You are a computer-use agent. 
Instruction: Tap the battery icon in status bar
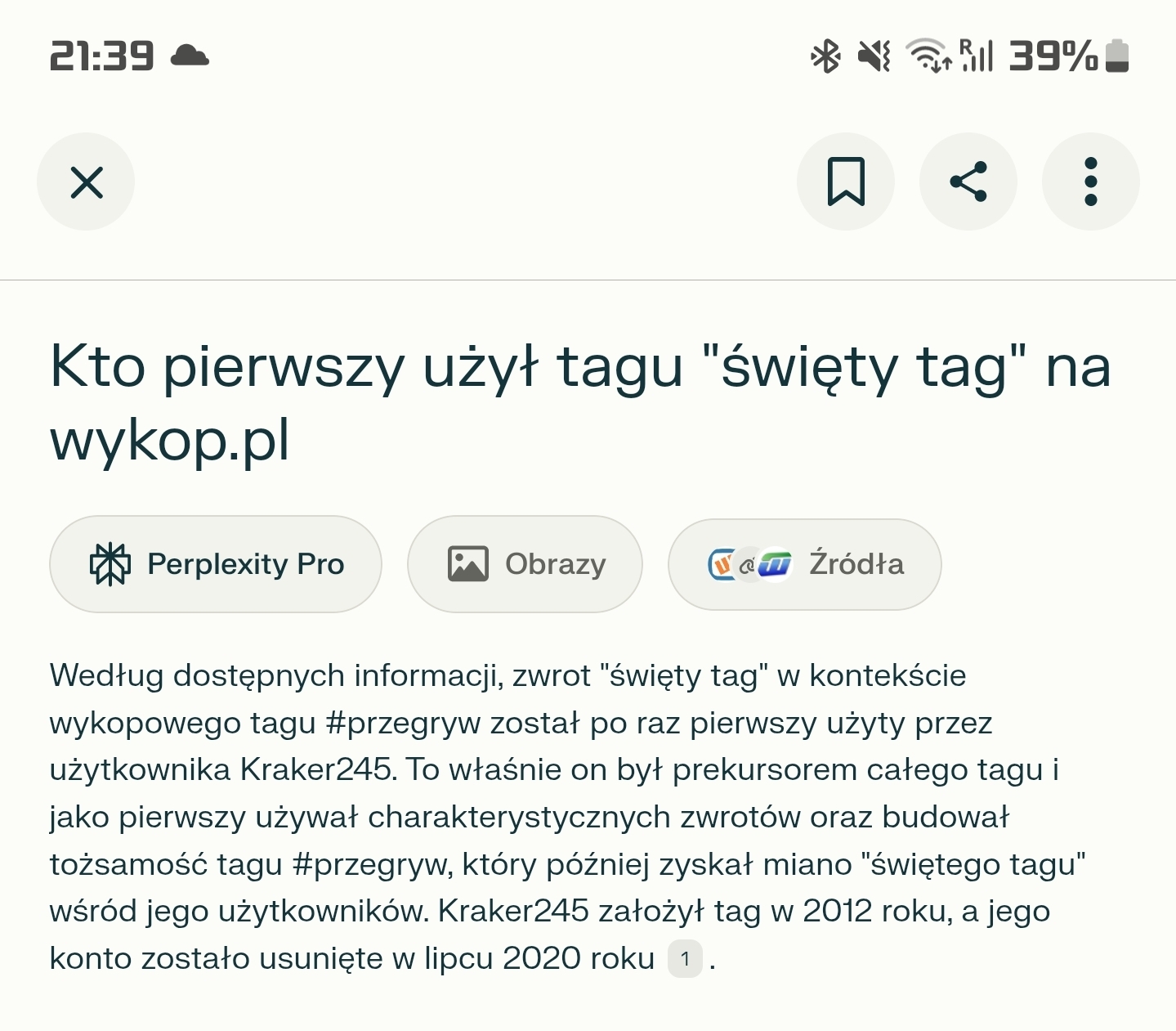tap(1116, 56)
